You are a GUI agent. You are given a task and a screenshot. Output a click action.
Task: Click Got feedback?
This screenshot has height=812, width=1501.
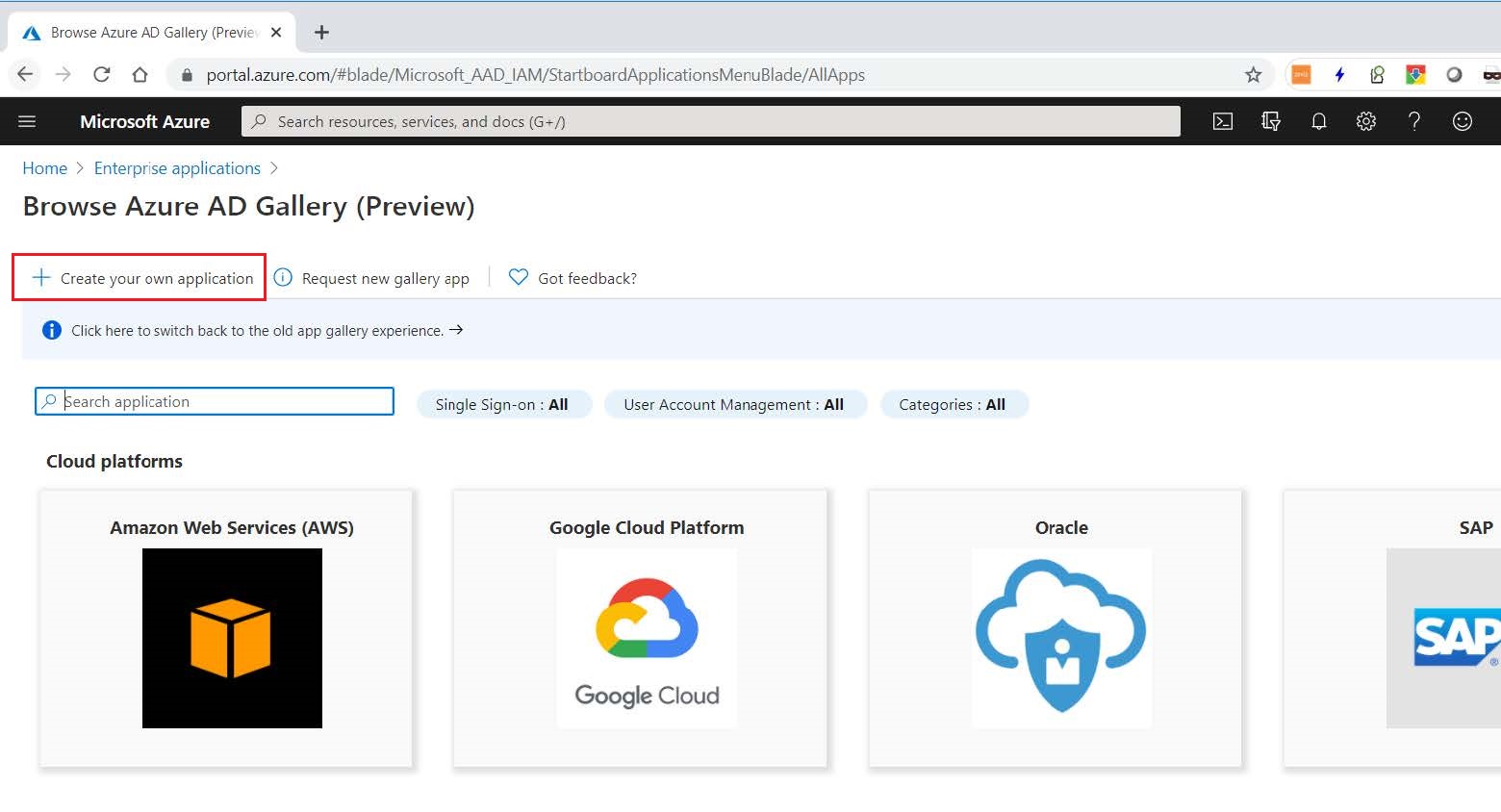tap(587, 278)
